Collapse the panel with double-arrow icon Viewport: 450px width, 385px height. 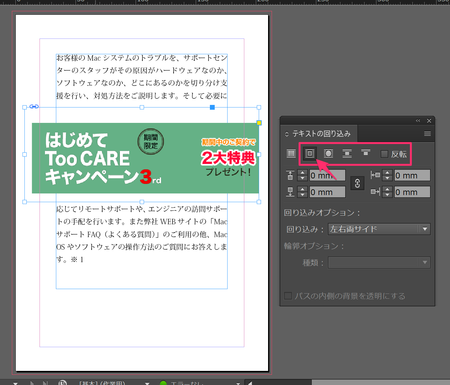(x=418, y=121)
